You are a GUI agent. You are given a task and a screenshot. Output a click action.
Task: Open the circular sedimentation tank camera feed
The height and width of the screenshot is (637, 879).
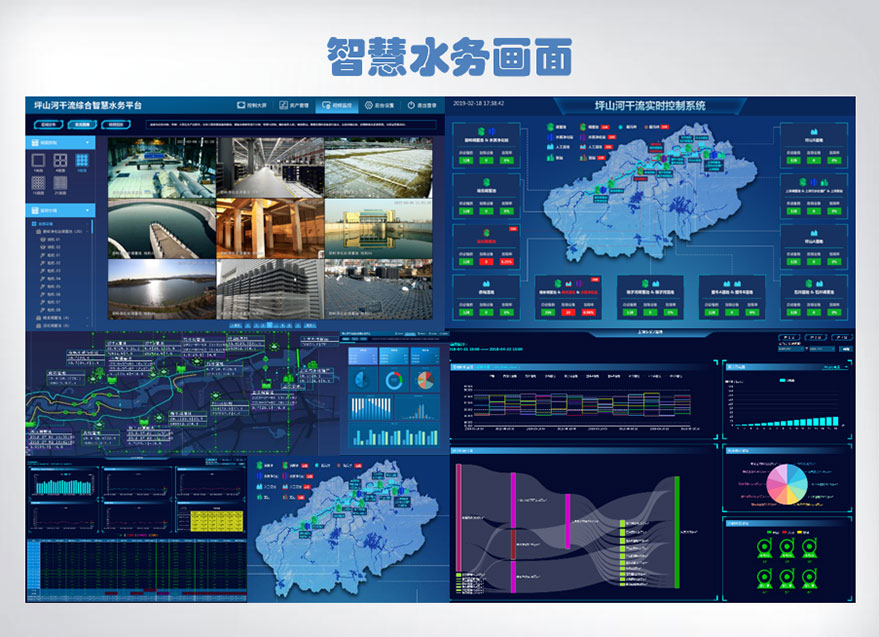[x=160, y=227]
